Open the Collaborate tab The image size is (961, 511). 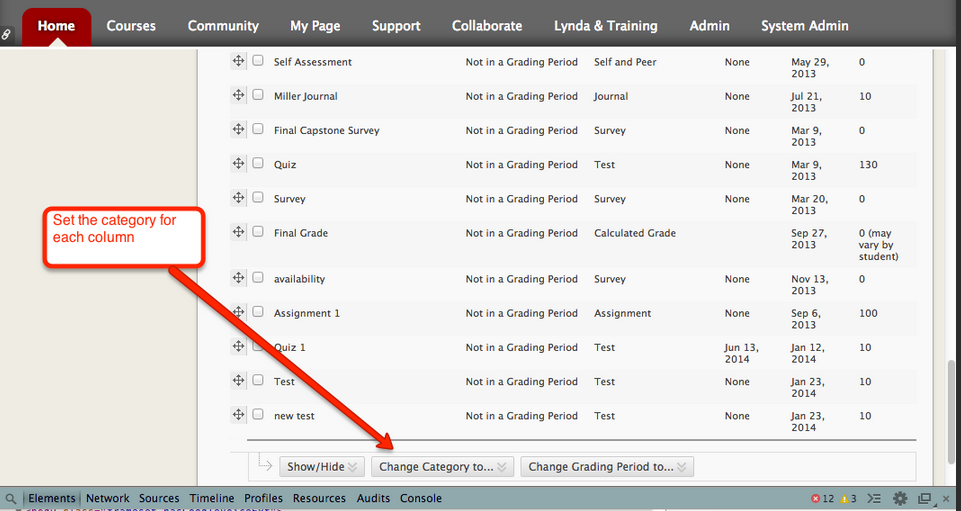coord(487,26)
